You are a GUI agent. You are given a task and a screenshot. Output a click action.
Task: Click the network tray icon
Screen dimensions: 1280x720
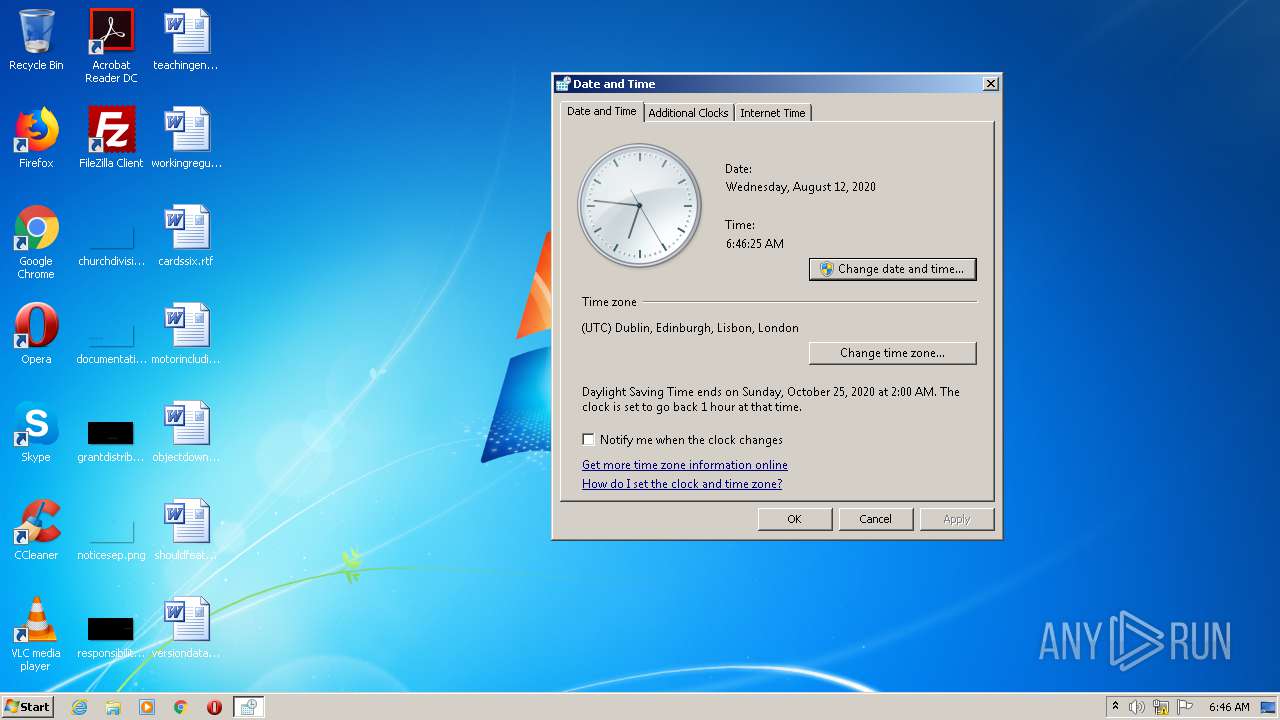pyautogui.click(x=1161, y=707)
